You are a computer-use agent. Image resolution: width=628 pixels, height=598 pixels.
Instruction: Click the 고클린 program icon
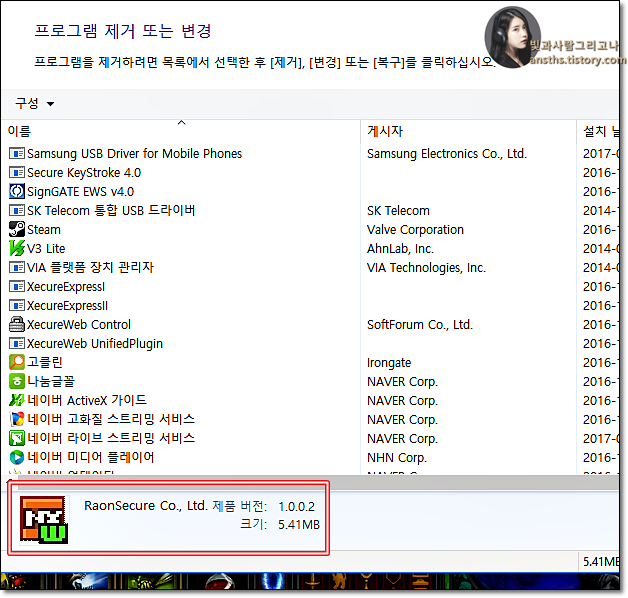(x=17, y=362)
